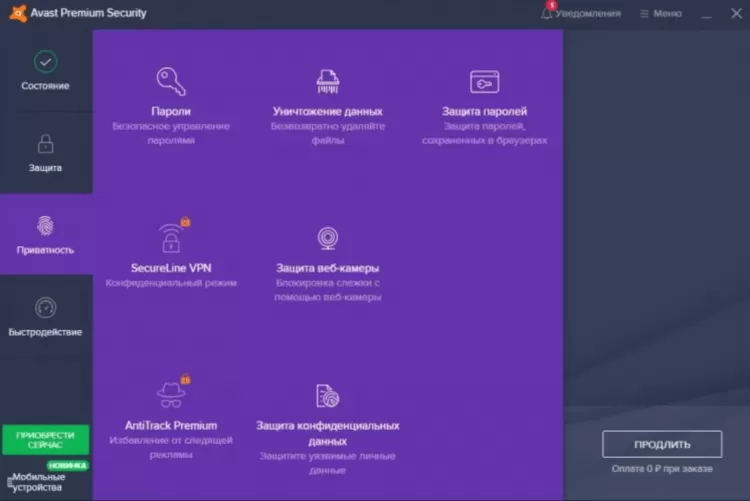Open the Уведомления bell icon
The image size is (750, 501).
click(546, 13)
